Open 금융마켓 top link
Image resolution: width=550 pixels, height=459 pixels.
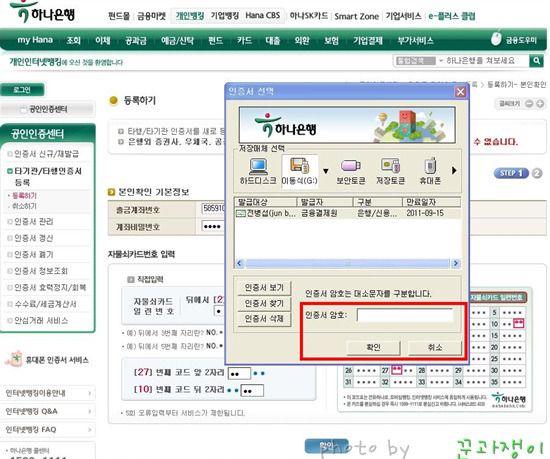(151, 16)
